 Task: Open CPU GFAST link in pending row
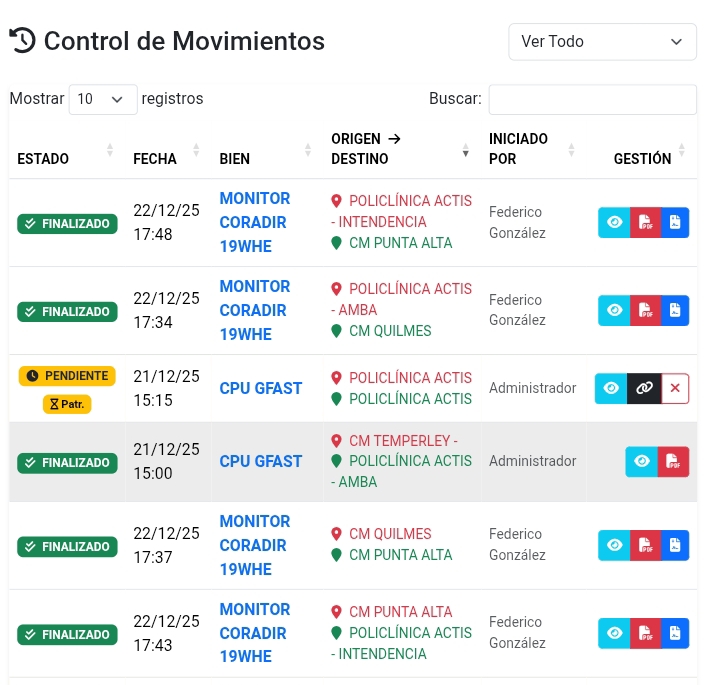pos(260,388)
